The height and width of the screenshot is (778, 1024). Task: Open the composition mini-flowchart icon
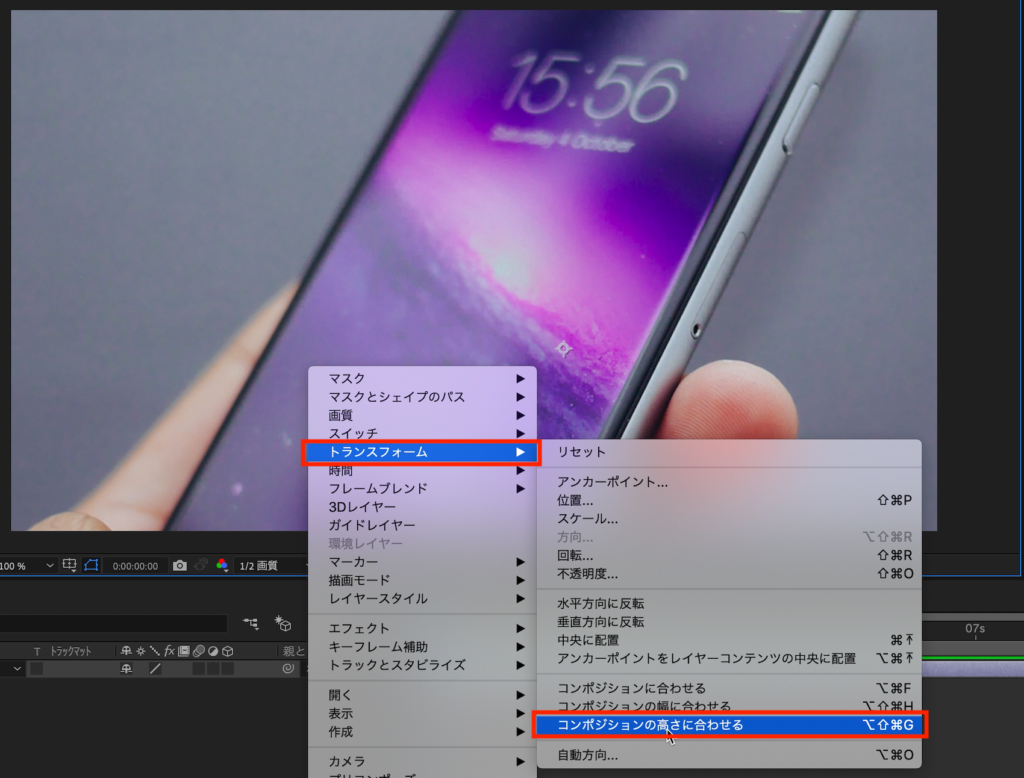(251, 624)
